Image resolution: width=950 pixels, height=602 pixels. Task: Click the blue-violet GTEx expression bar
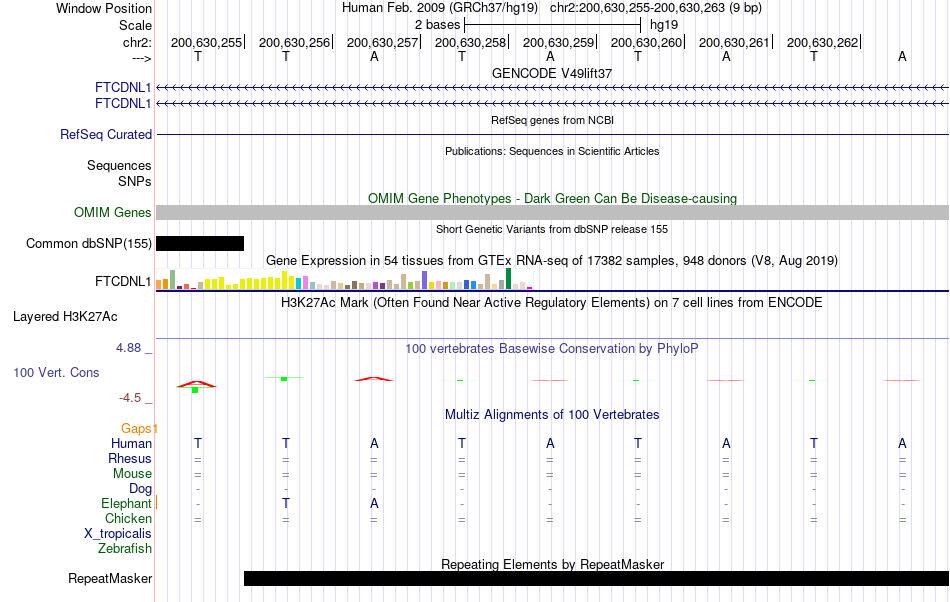pos(425,280)
